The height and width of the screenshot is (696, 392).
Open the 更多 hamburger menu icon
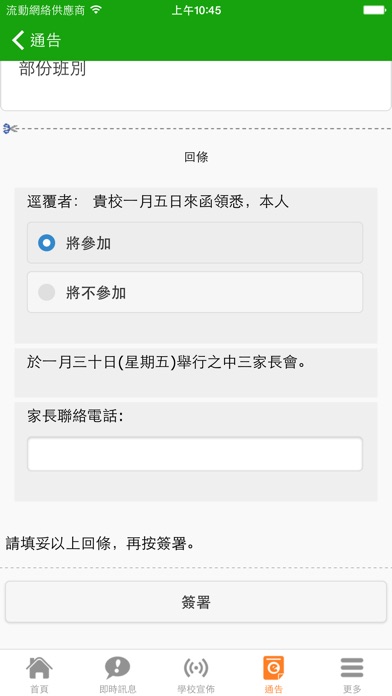click(352, 668)
